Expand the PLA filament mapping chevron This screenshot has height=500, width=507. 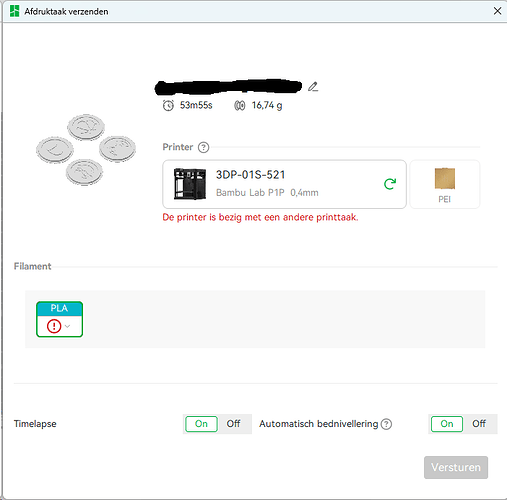point(68,326)
